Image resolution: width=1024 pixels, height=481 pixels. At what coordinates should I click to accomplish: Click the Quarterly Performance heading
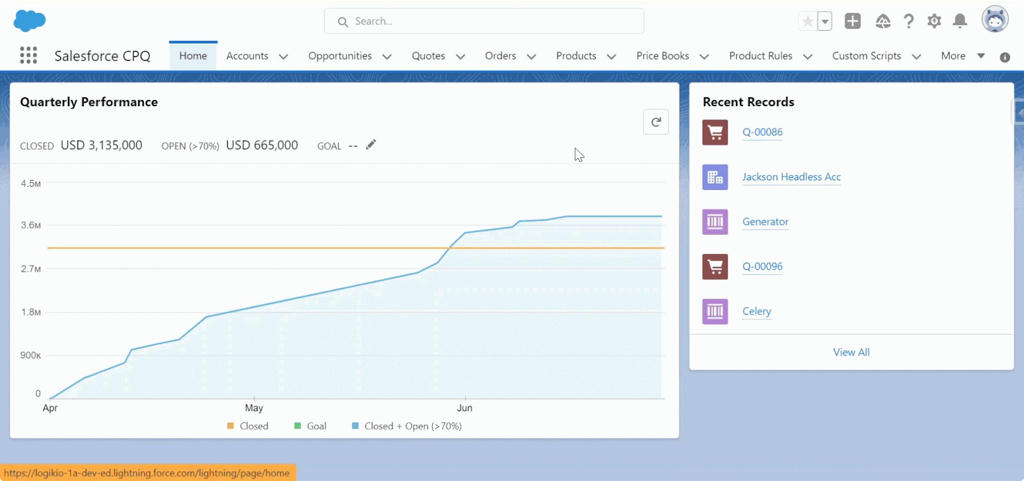(89, 102)
